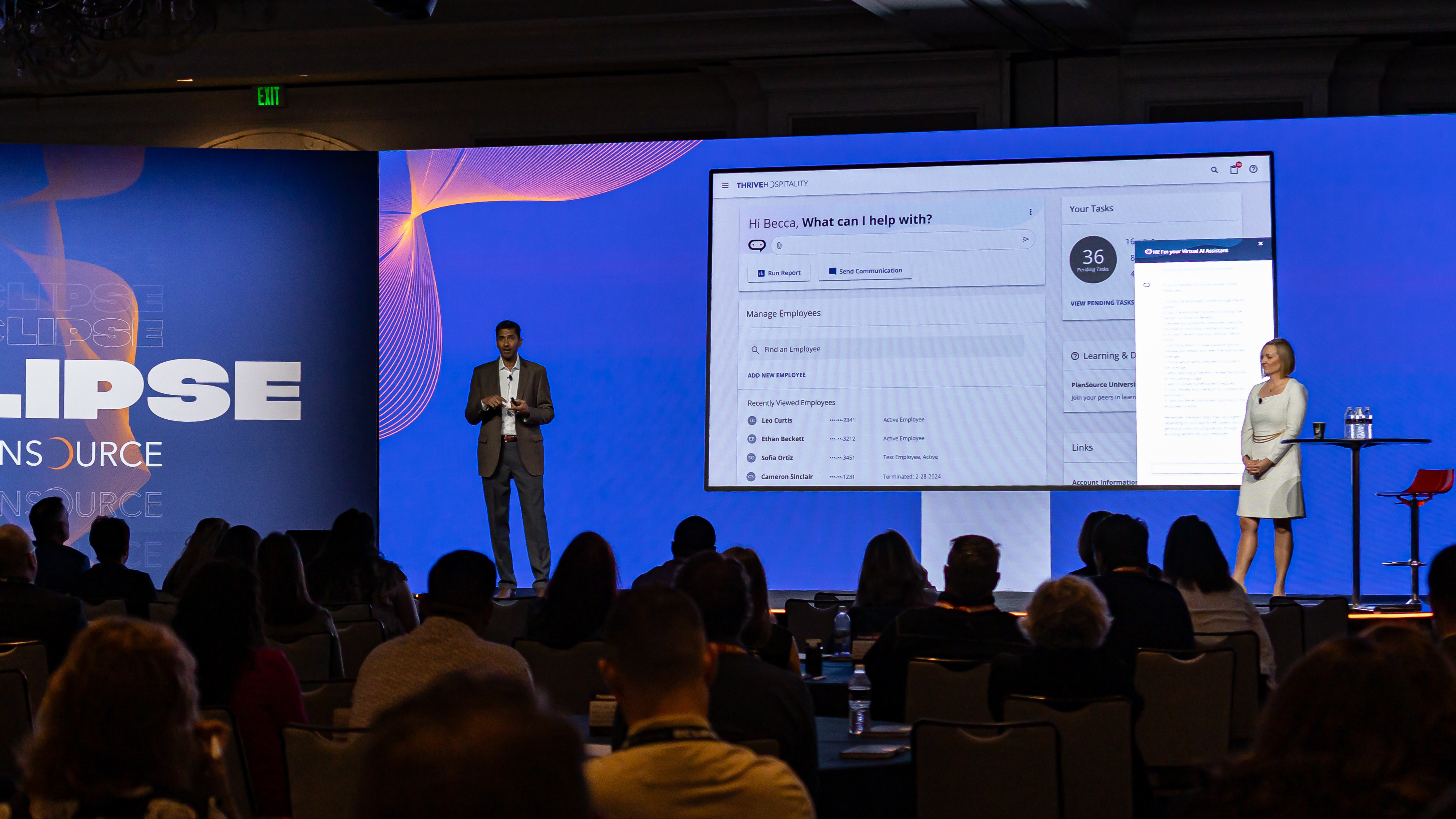
Task: Click the Manage Employees heading
Action: [x=783, y=314]
